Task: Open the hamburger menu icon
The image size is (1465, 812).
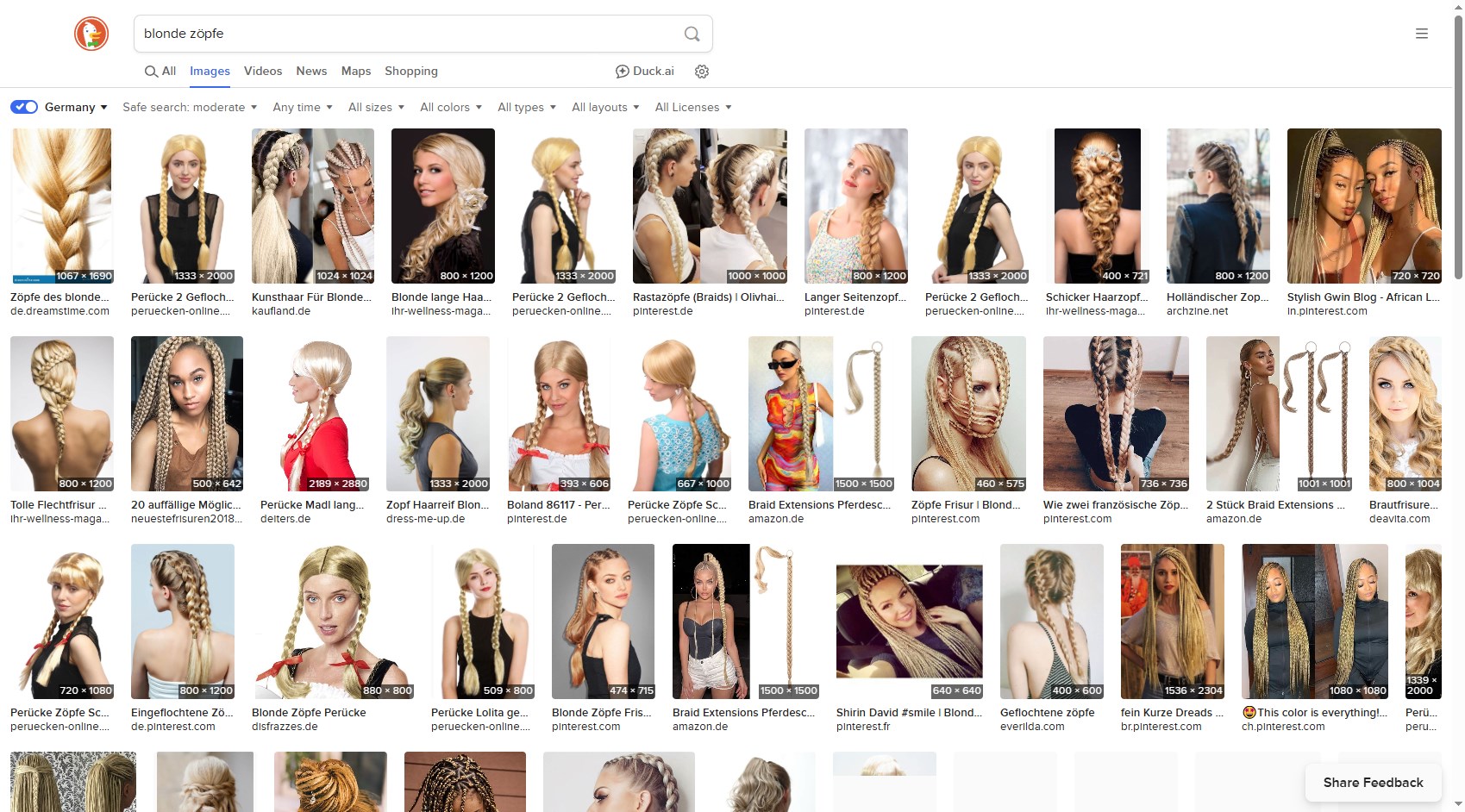Action: 1422,34
